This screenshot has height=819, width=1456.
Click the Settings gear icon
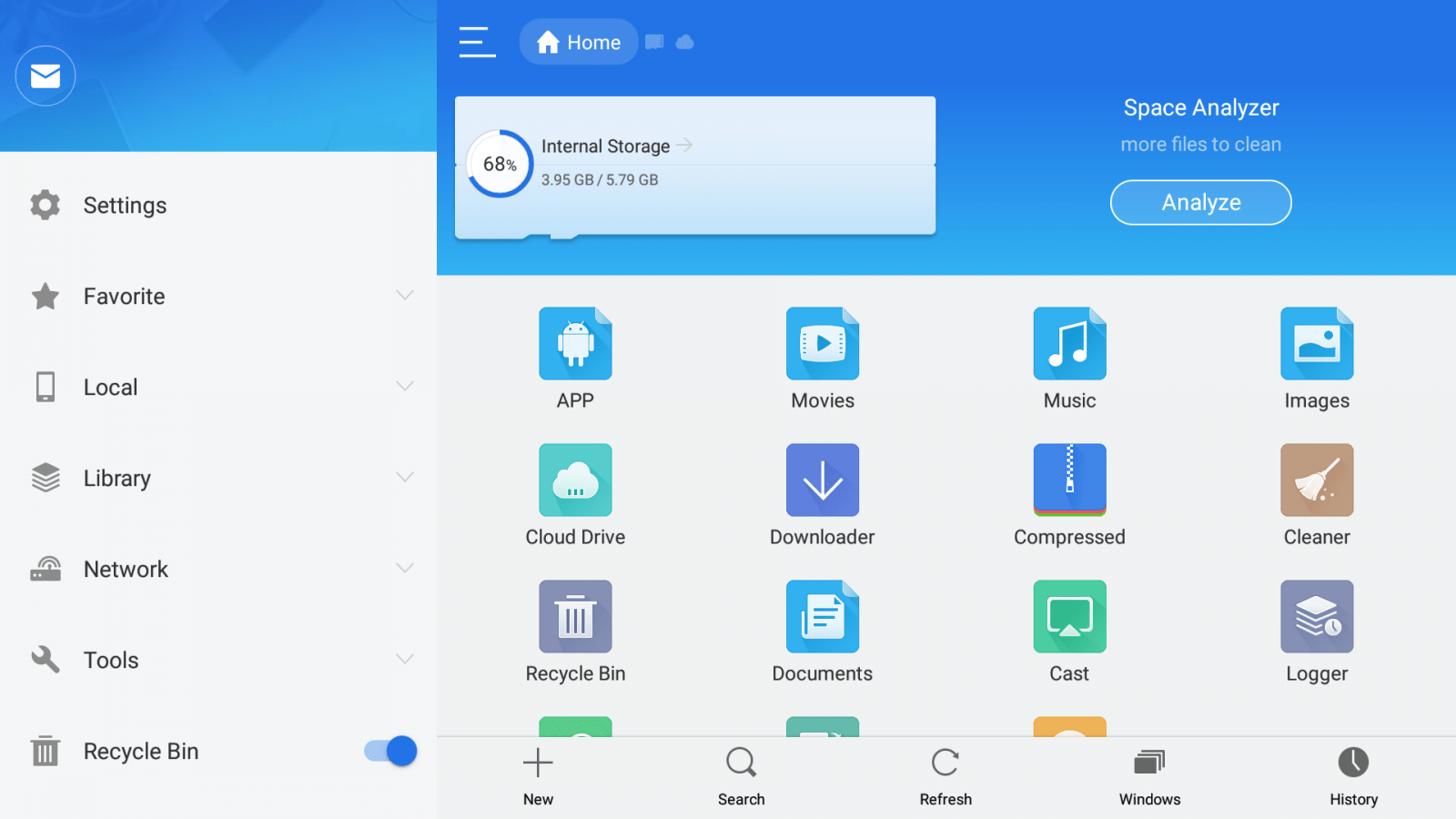tap(45, 205)
